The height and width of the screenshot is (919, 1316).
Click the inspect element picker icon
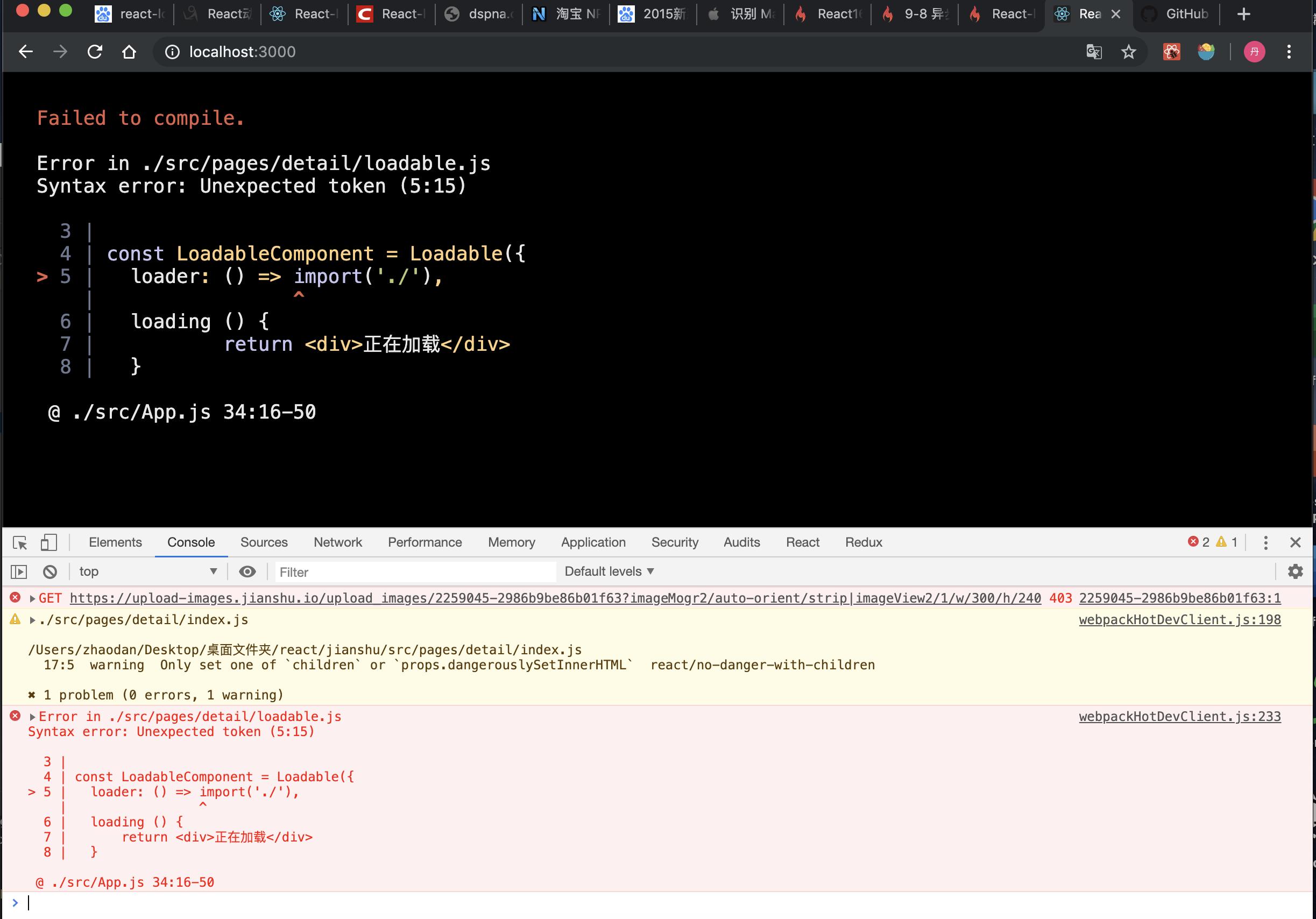pos(20,542)
